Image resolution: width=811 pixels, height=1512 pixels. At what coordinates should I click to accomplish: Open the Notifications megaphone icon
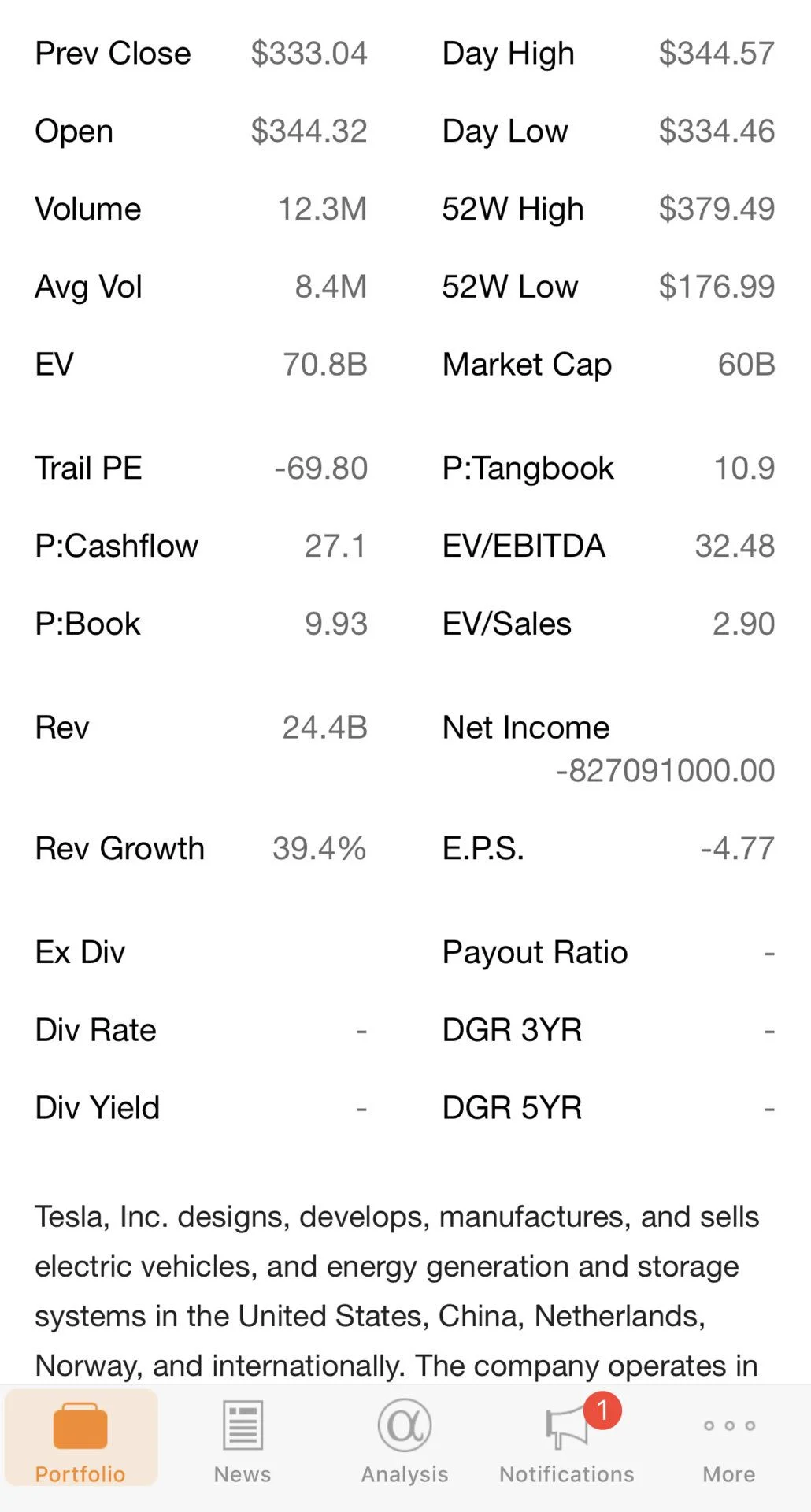coord(565,1429)
